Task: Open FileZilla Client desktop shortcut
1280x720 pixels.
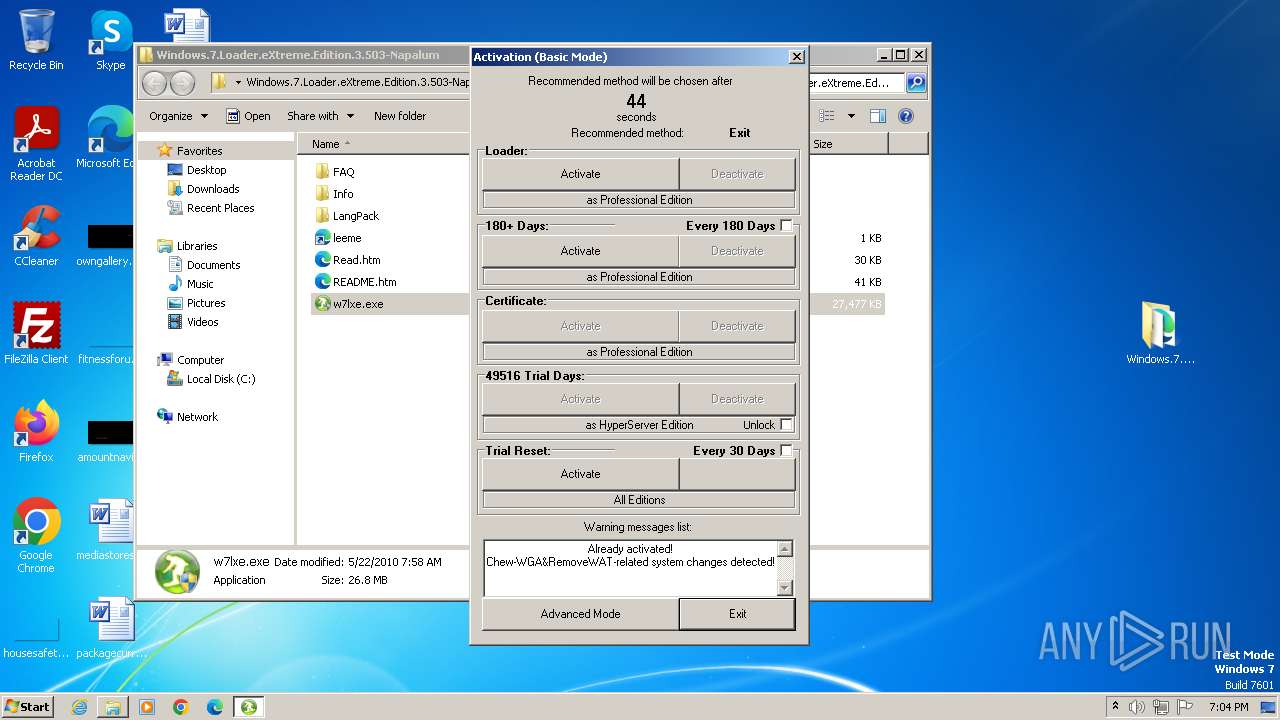Action: (x=36, y=332)
